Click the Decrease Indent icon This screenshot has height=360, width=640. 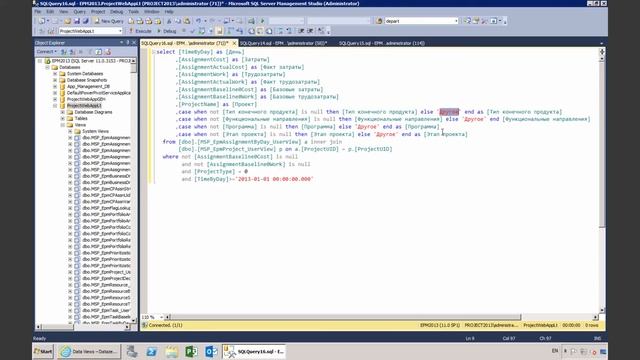[x=301, y=31]
